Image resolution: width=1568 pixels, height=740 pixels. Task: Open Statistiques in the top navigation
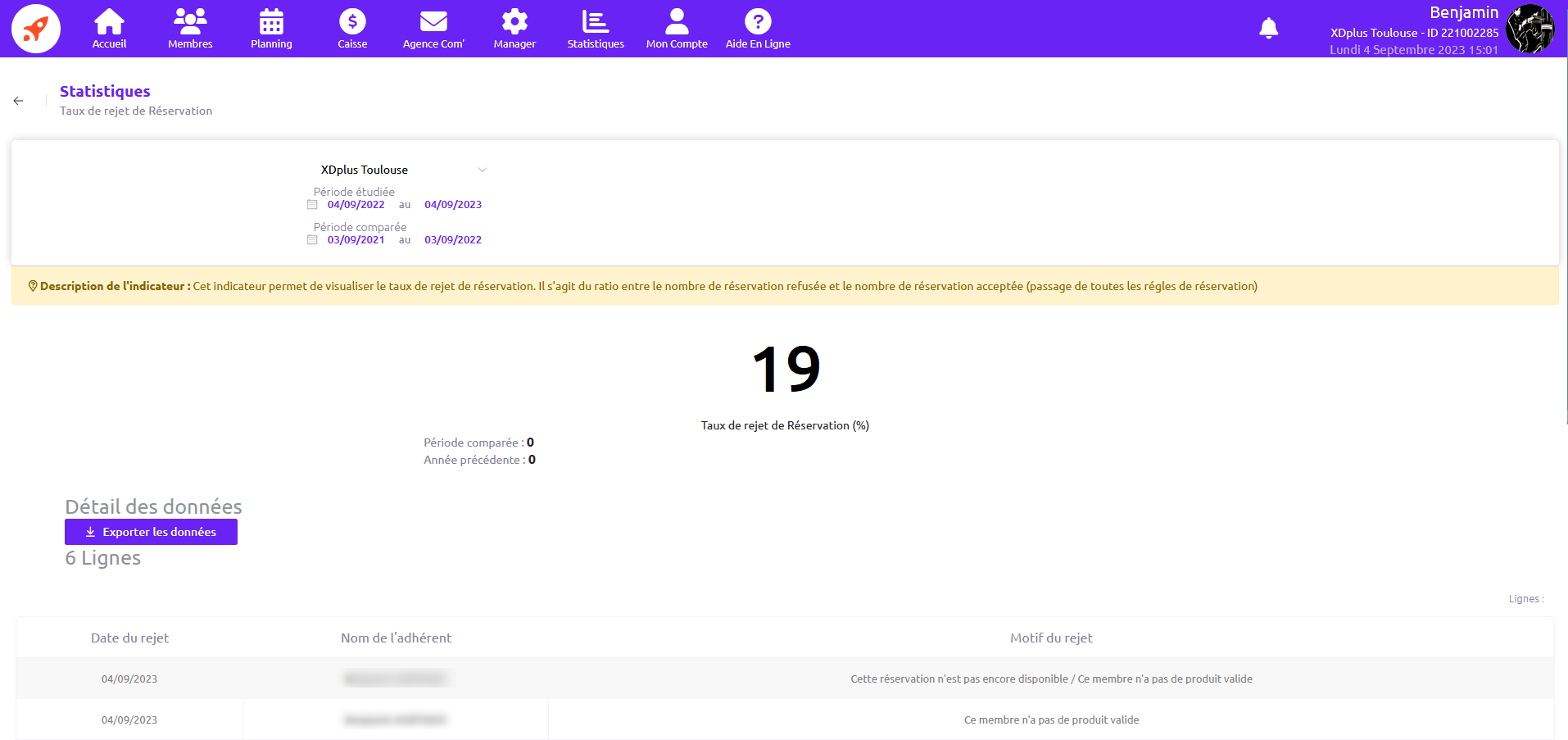(x=596, y=29)
